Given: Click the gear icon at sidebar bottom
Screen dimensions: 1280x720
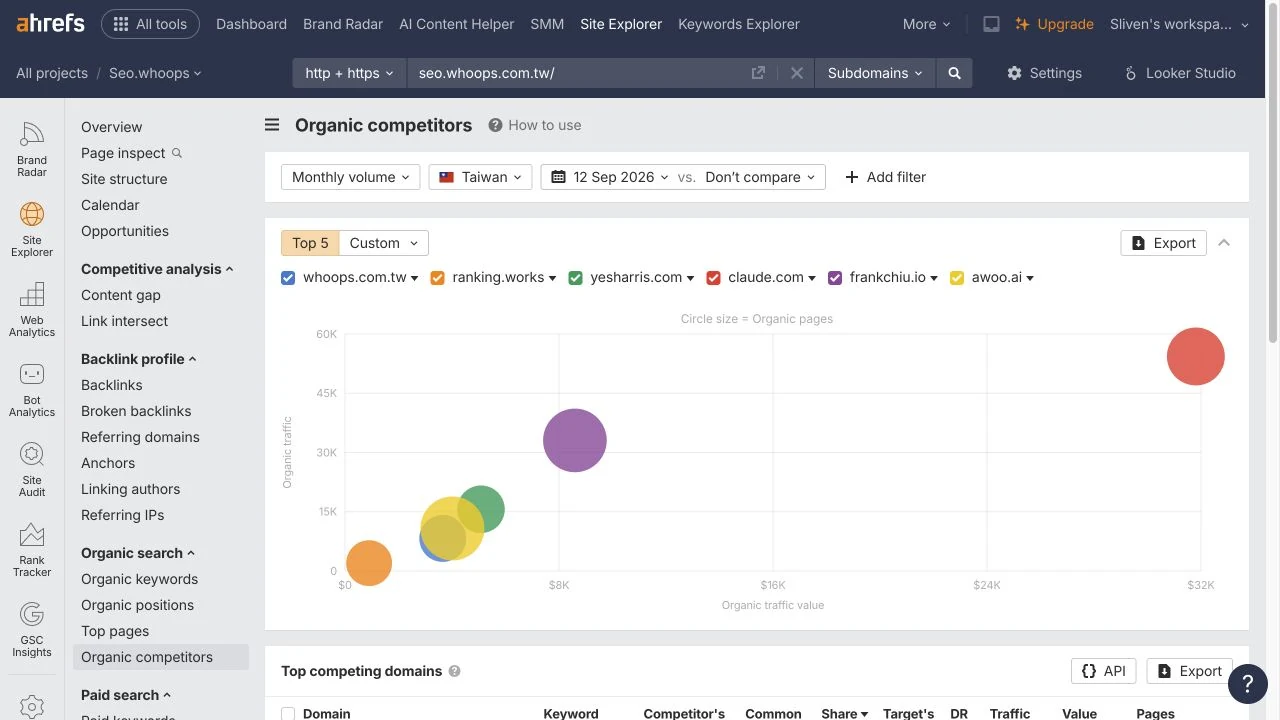Looking at the screenshot, I should pos(32,706).
